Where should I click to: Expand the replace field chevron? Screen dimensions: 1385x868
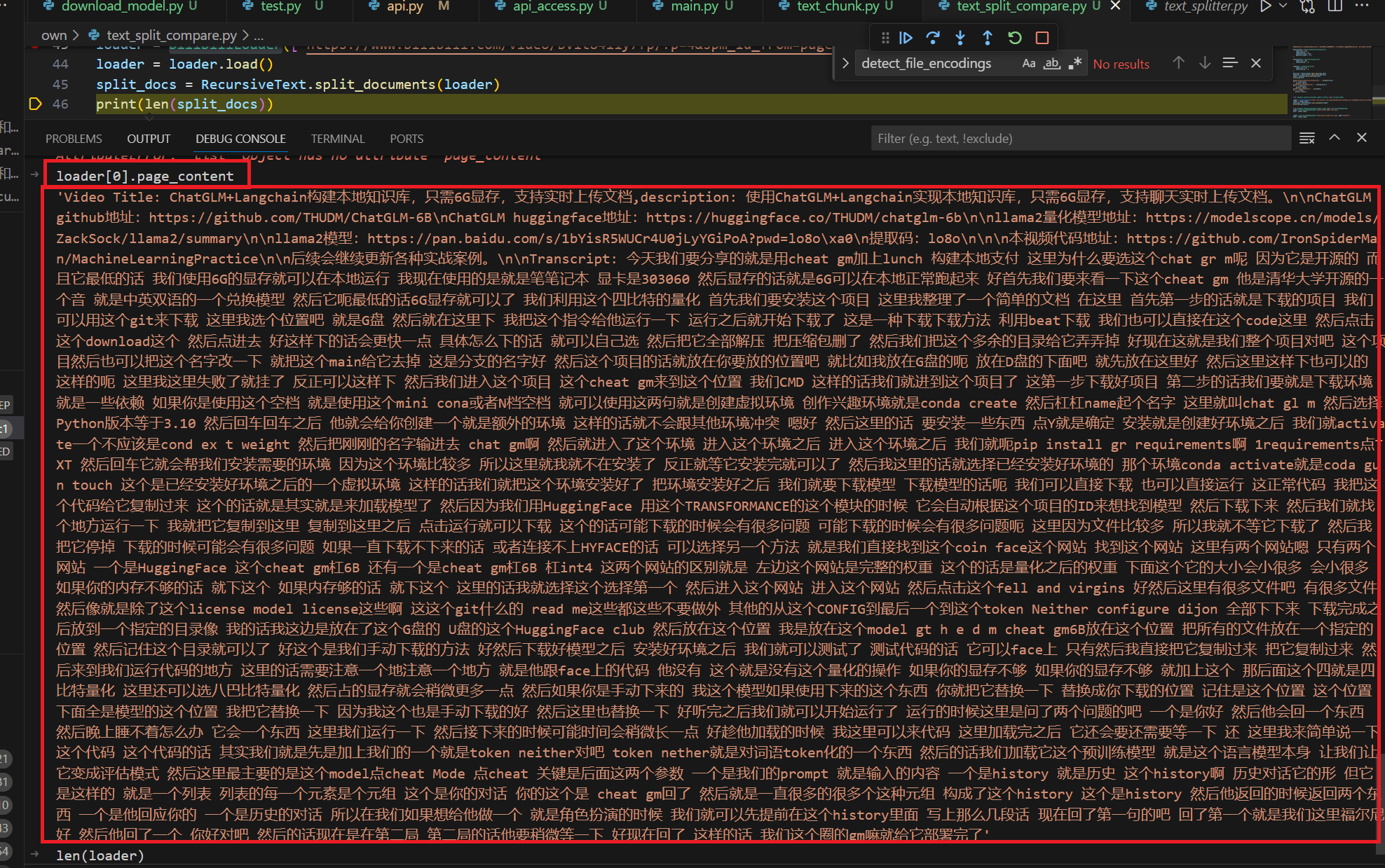click(x=845, y=64)
